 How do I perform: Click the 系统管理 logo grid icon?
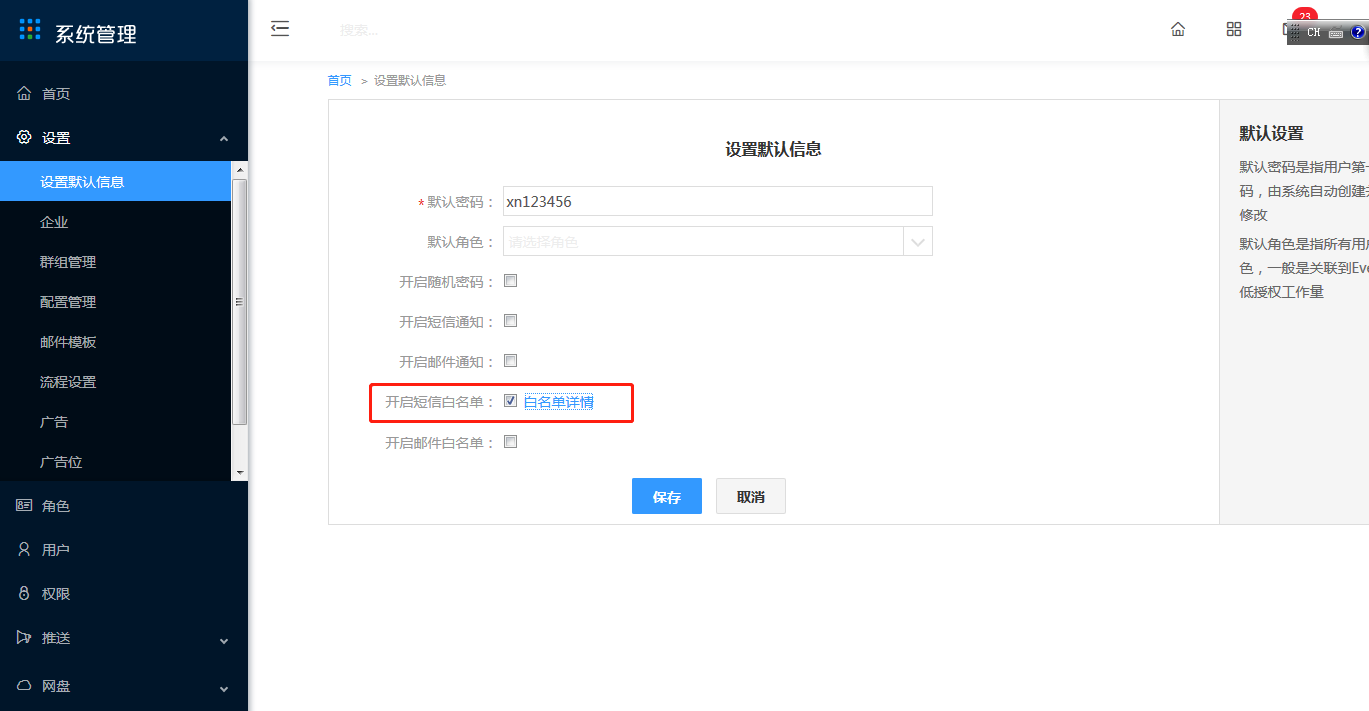pyautogui.click(x=30, y=29)
